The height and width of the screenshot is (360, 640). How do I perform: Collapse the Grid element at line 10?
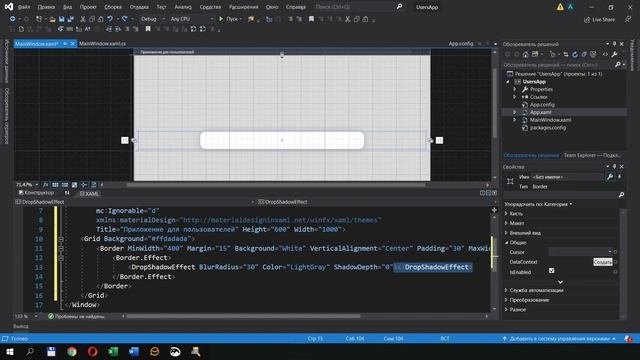[61, 239]
